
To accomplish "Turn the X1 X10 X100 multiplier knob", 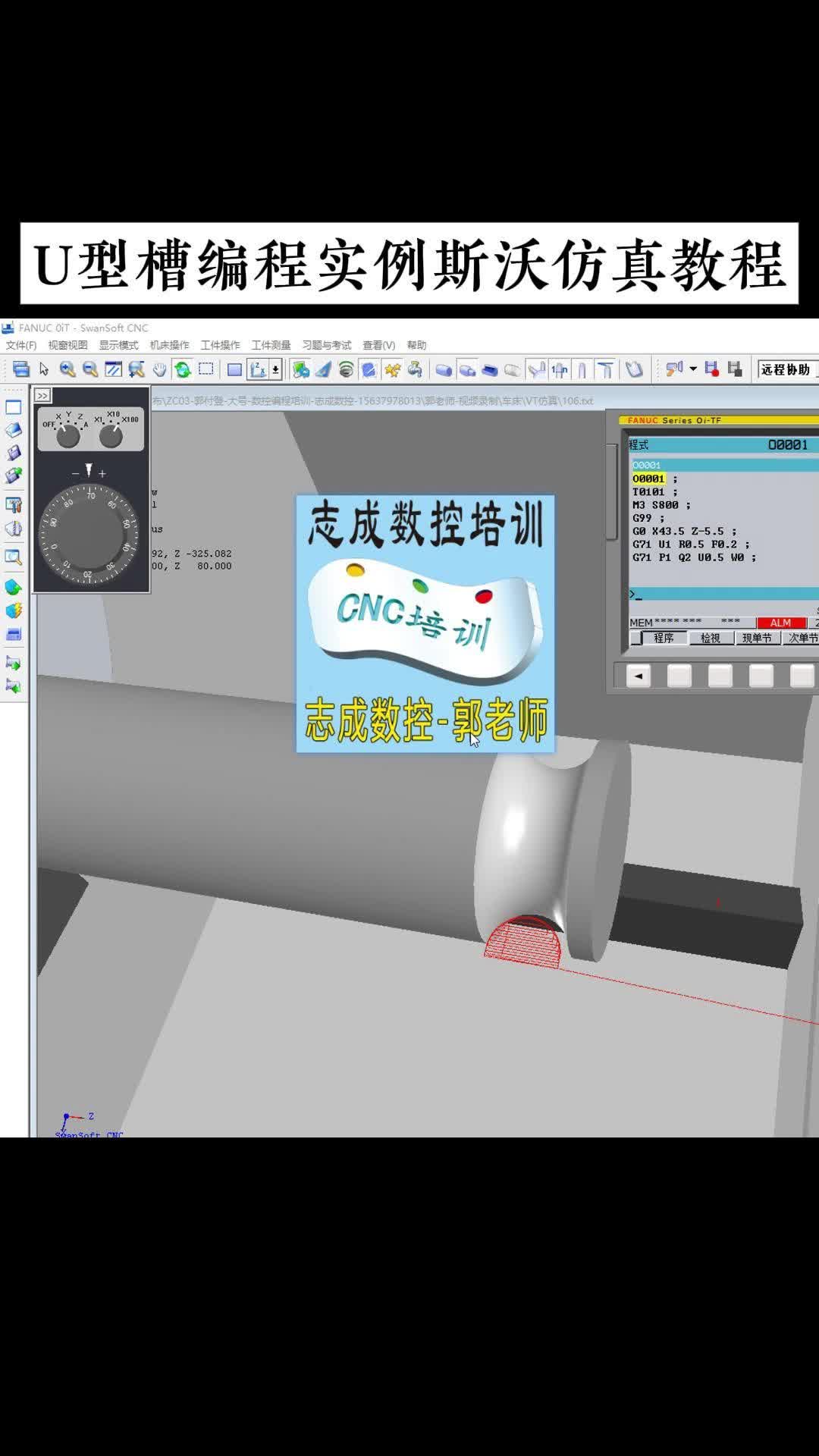I will [x=111, y=436].
